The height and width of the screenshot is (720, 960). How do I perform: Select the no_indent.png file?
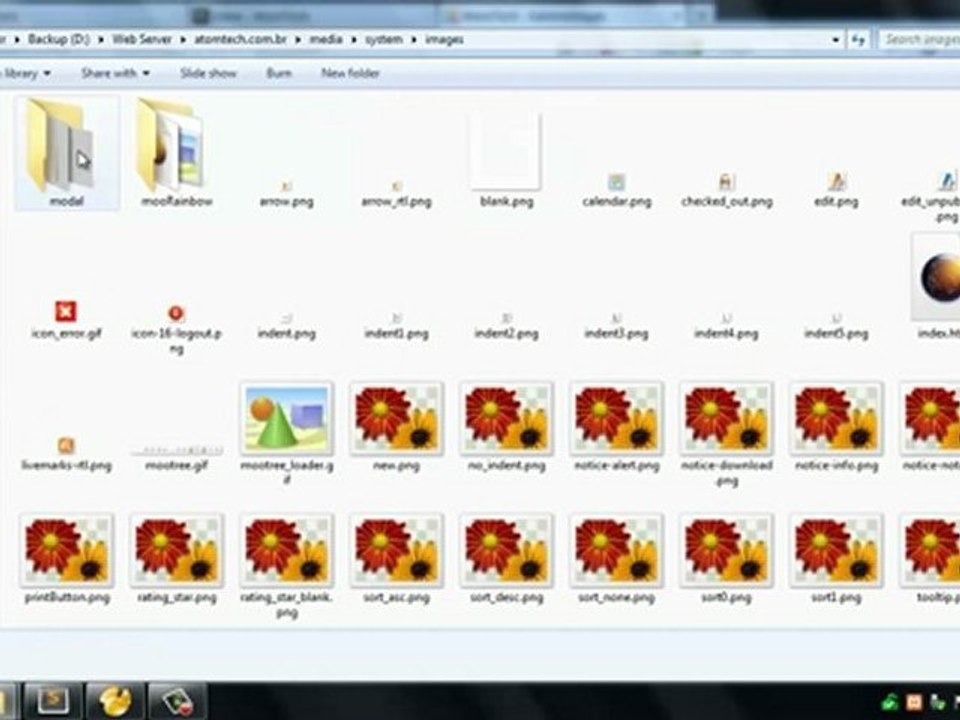pos(506,427)
